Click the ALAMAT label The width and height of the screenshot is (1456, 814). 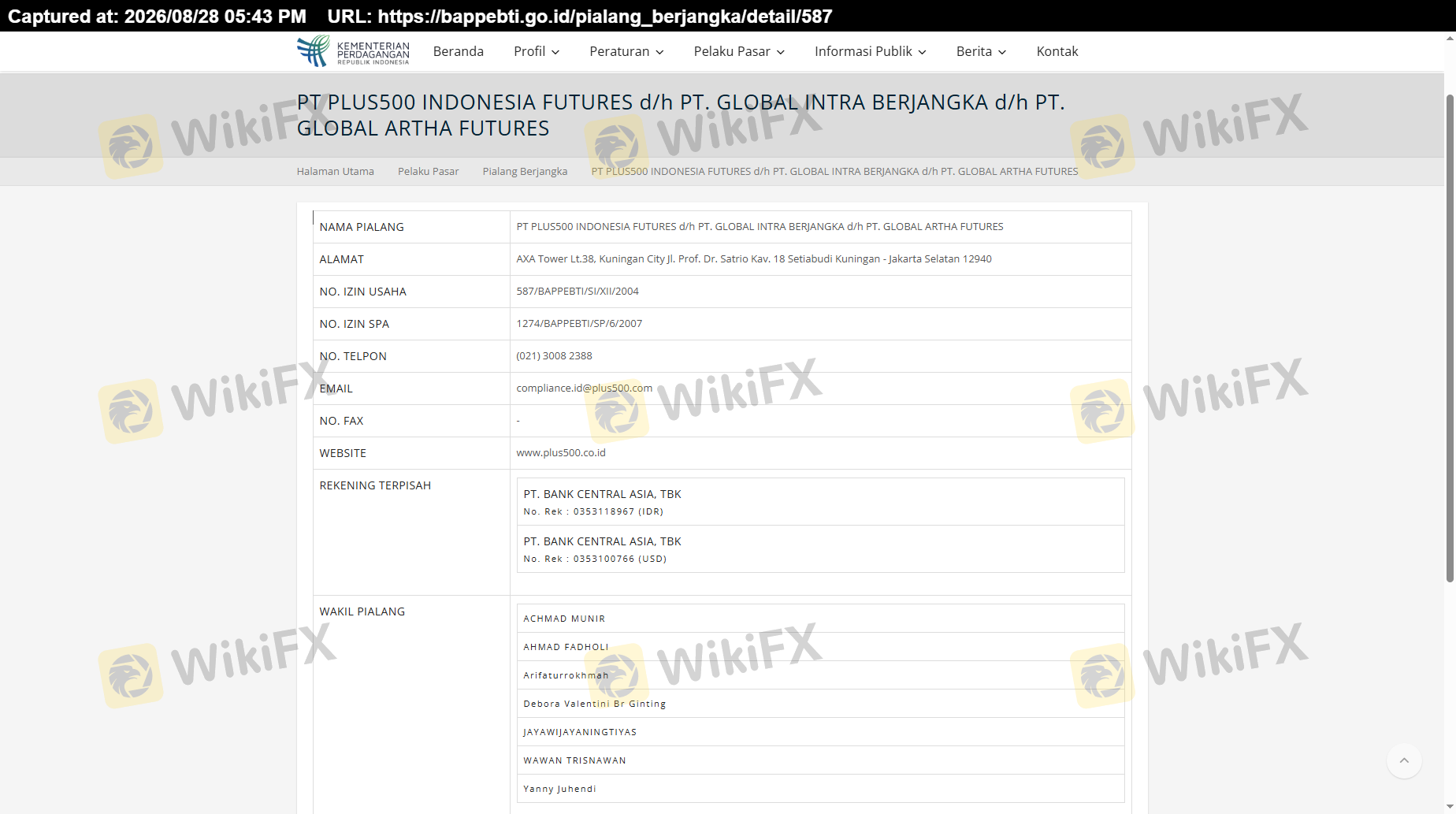click(342, 259)
